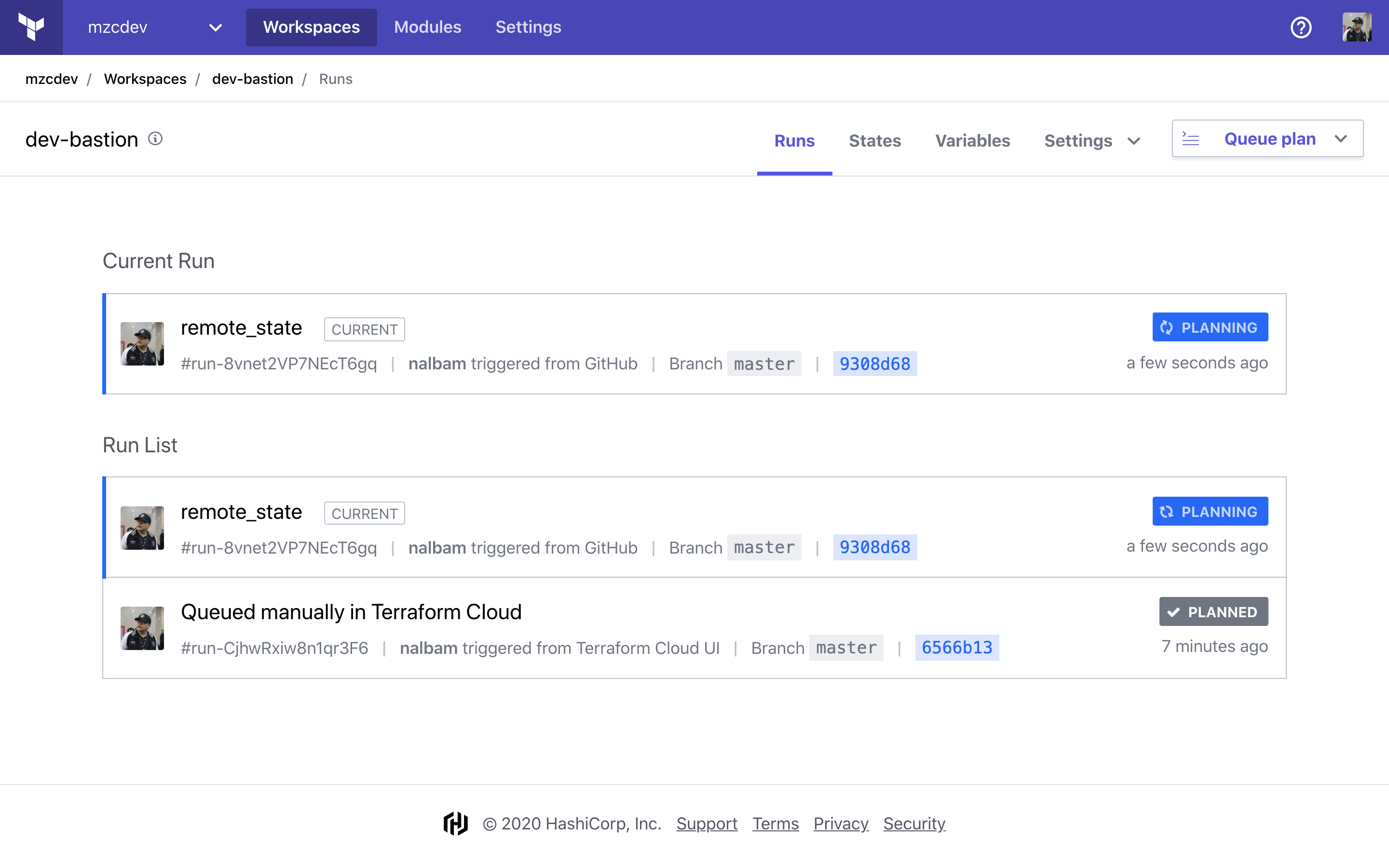The height and width of the screenshot is (868, 1389).
Task: Click the info icon next to dev-bastion
Action: click(x=156, y=139)
